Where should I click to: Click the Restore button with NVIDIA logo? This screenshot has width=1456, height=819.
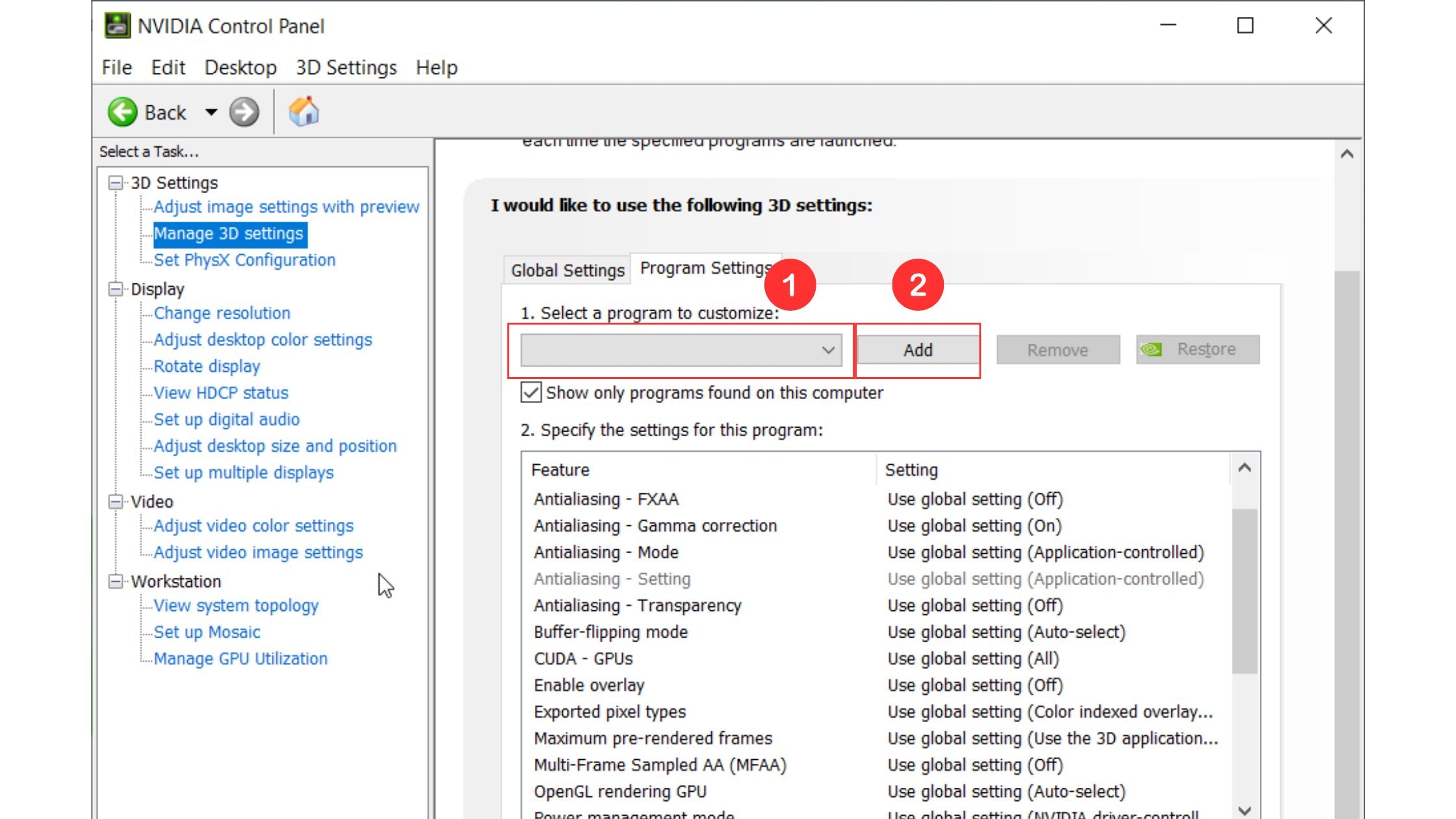pos(1197,350)
